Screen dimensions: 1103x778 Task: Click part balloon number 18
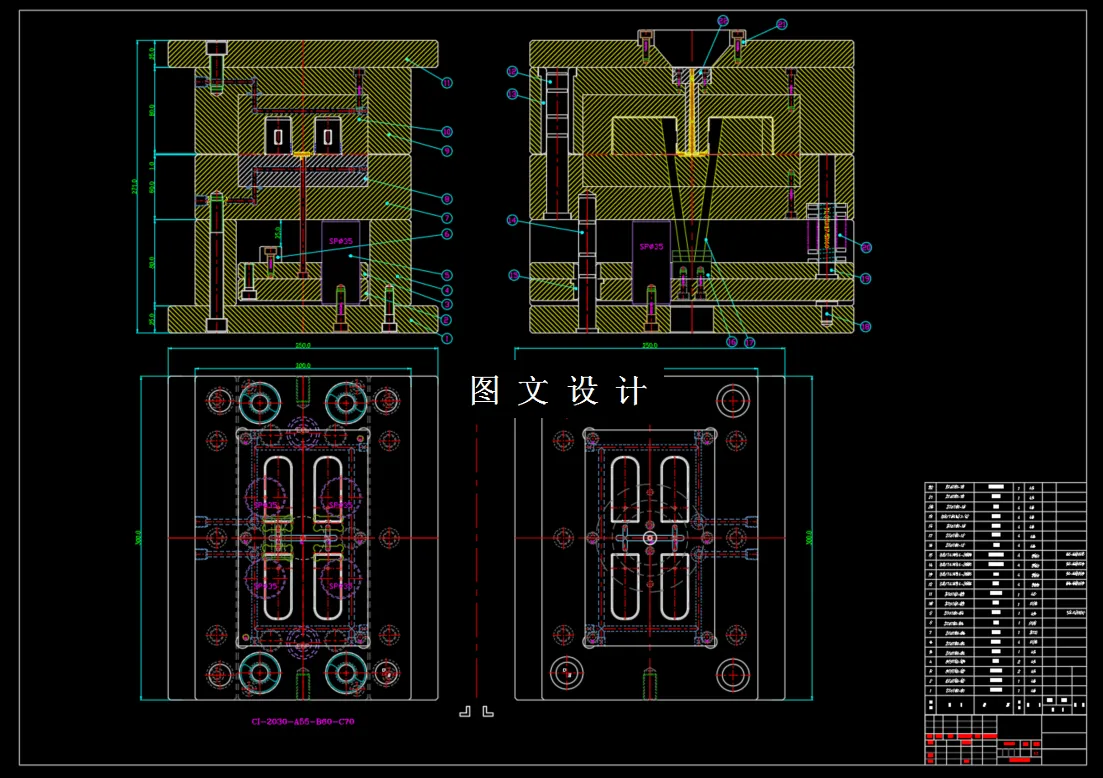pyautogui.click(x=865, y=326)
